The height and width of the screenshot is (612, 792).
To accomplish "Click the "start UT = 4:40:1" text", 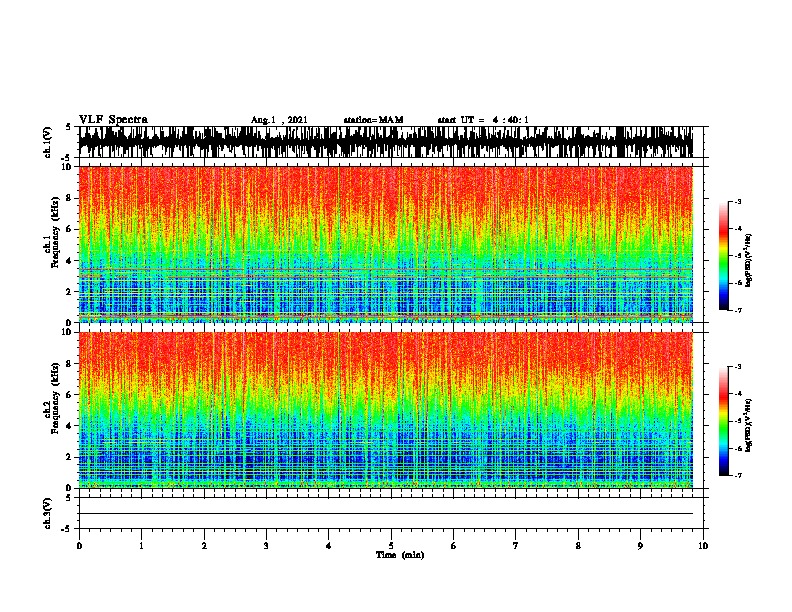I will pyautogui.click(x=483, y=120).
